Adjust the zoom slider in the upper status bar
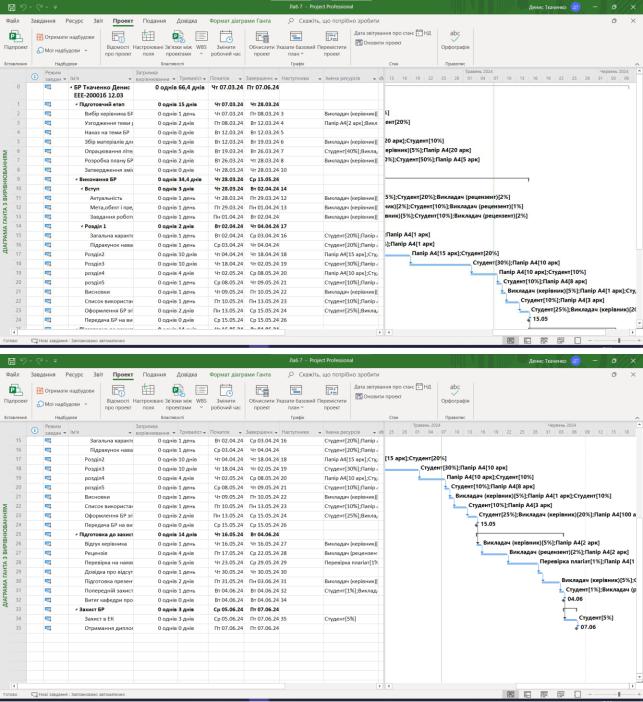The width and height of the screenshot is (643, 702). (619, 341)
